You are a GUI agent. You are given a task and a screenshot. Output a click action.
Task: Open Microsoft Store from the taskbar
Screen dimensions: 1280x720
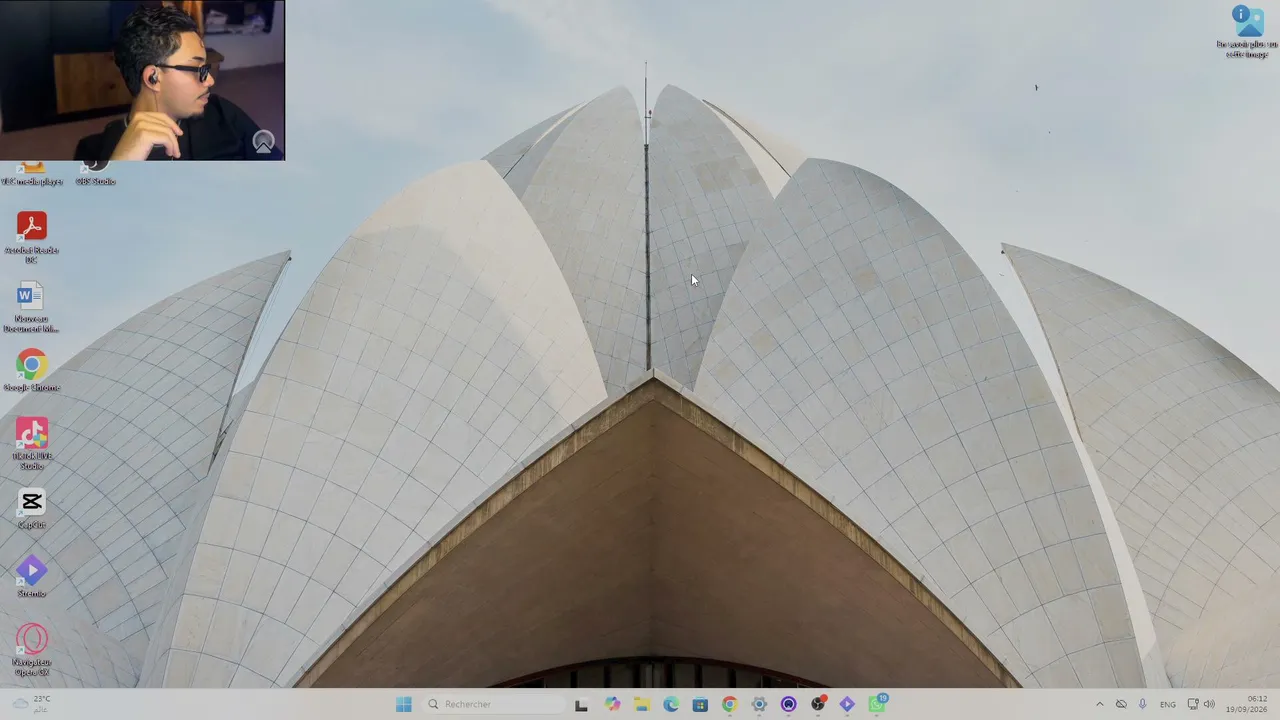(x=700, y=704)
